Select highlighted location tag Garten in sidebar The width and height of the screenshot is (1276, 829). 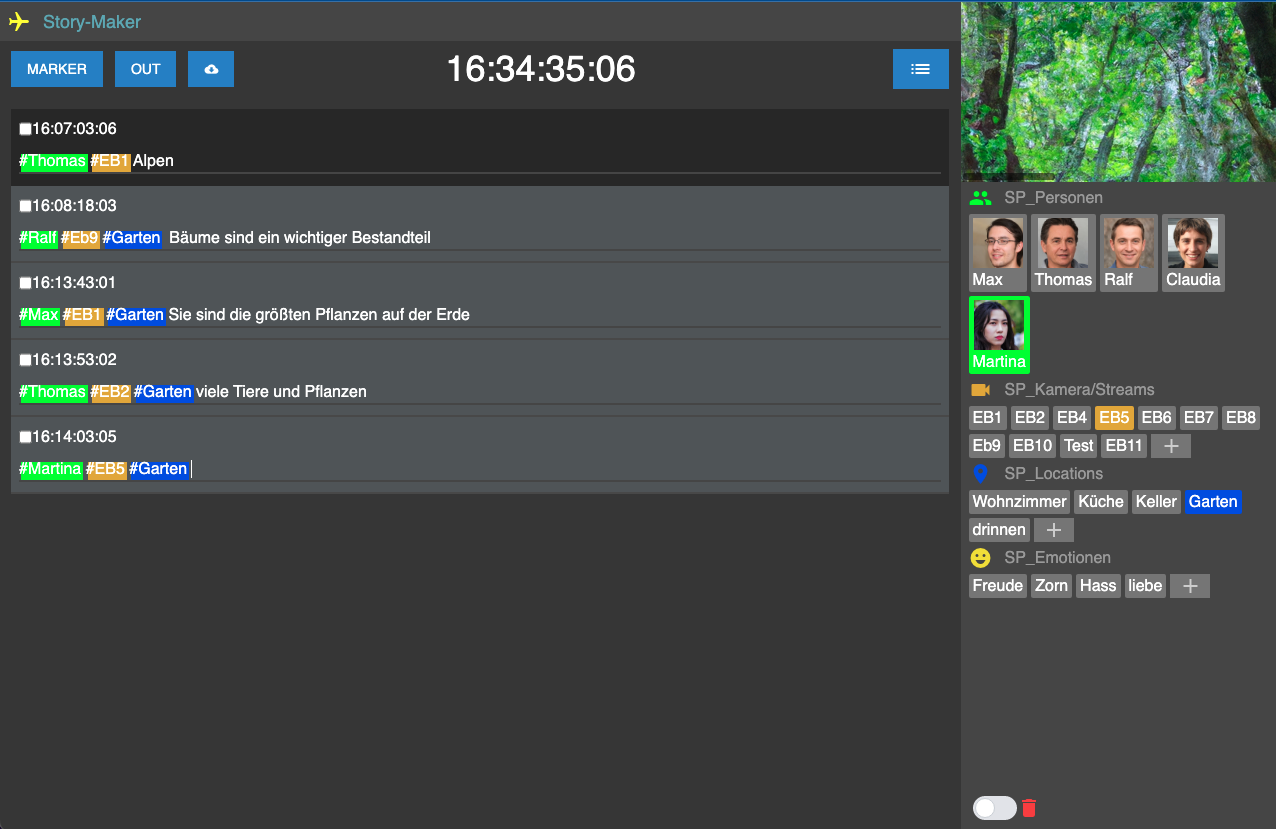1213,502
